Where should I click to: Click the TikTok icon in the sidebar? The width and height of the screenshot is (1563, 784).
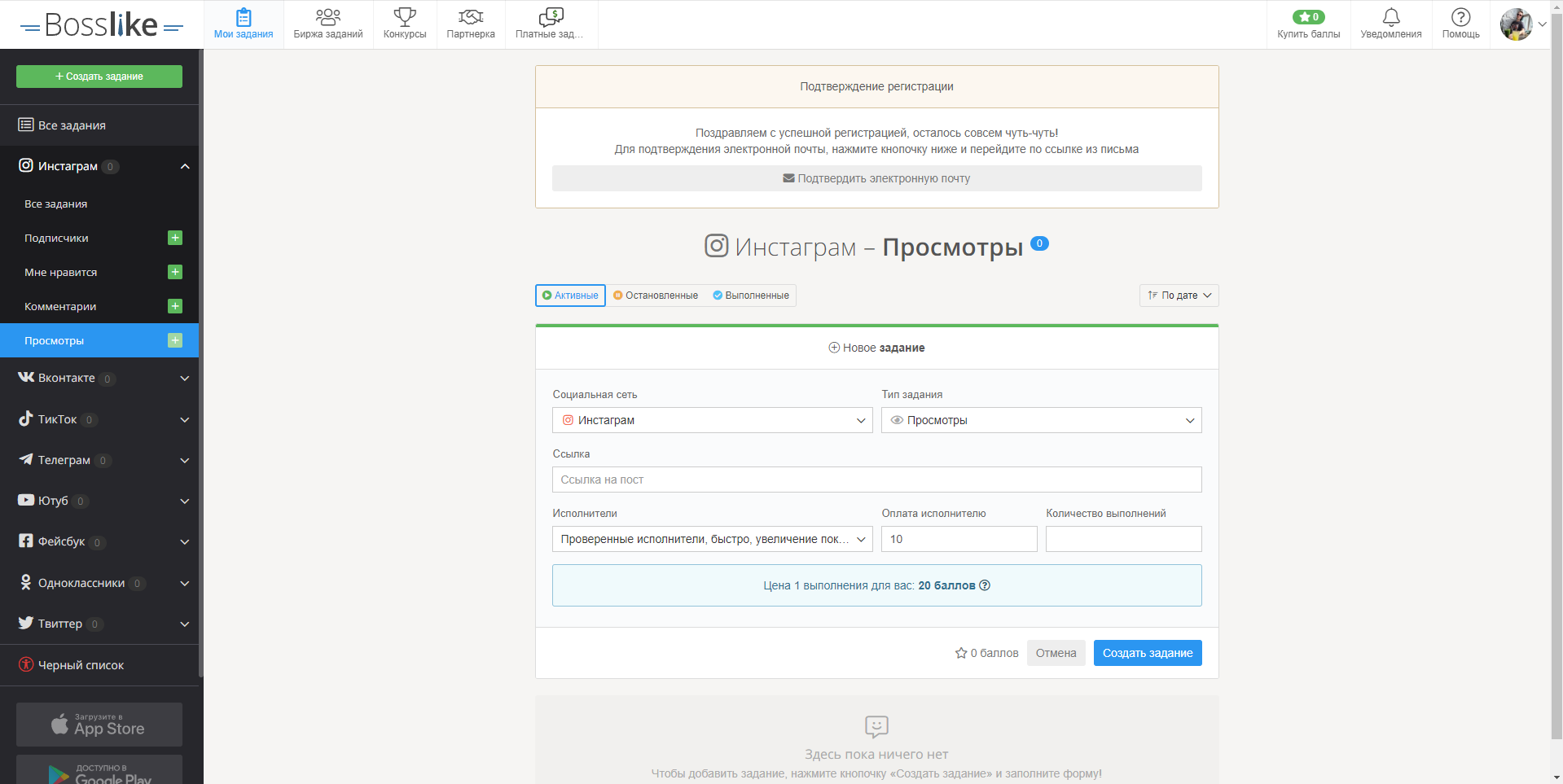(x=26, y=418)
